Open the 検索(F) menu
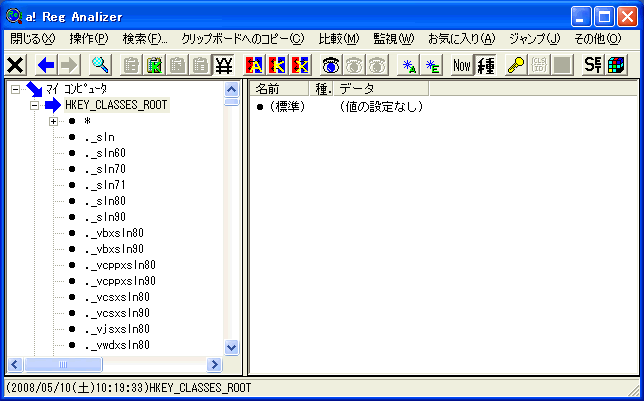 (145, 39)
